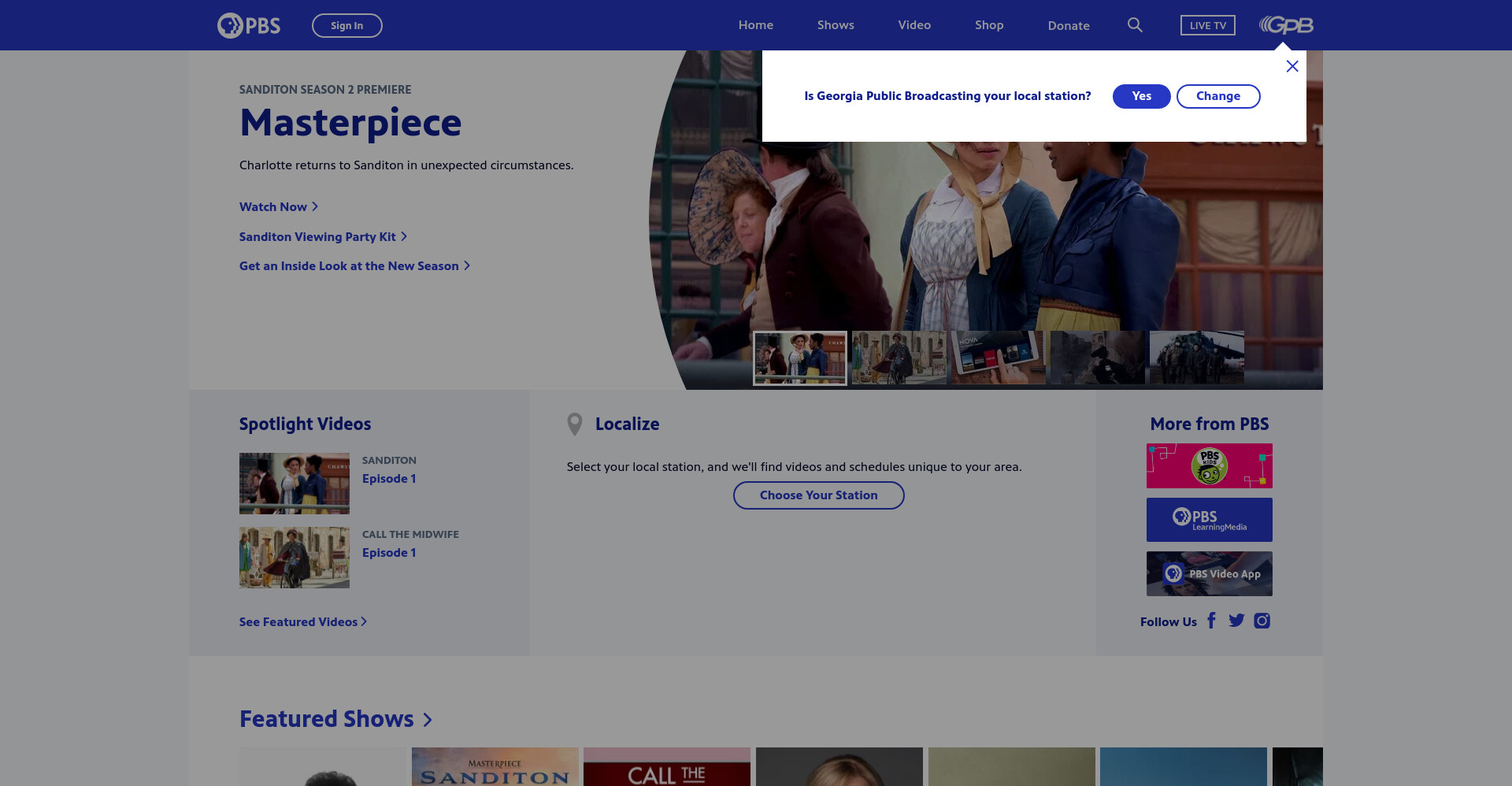This screenshot has width=1512, height=786.
Task: Open Sanditon Viewing Party Kit link
Action: click(323, 236)
